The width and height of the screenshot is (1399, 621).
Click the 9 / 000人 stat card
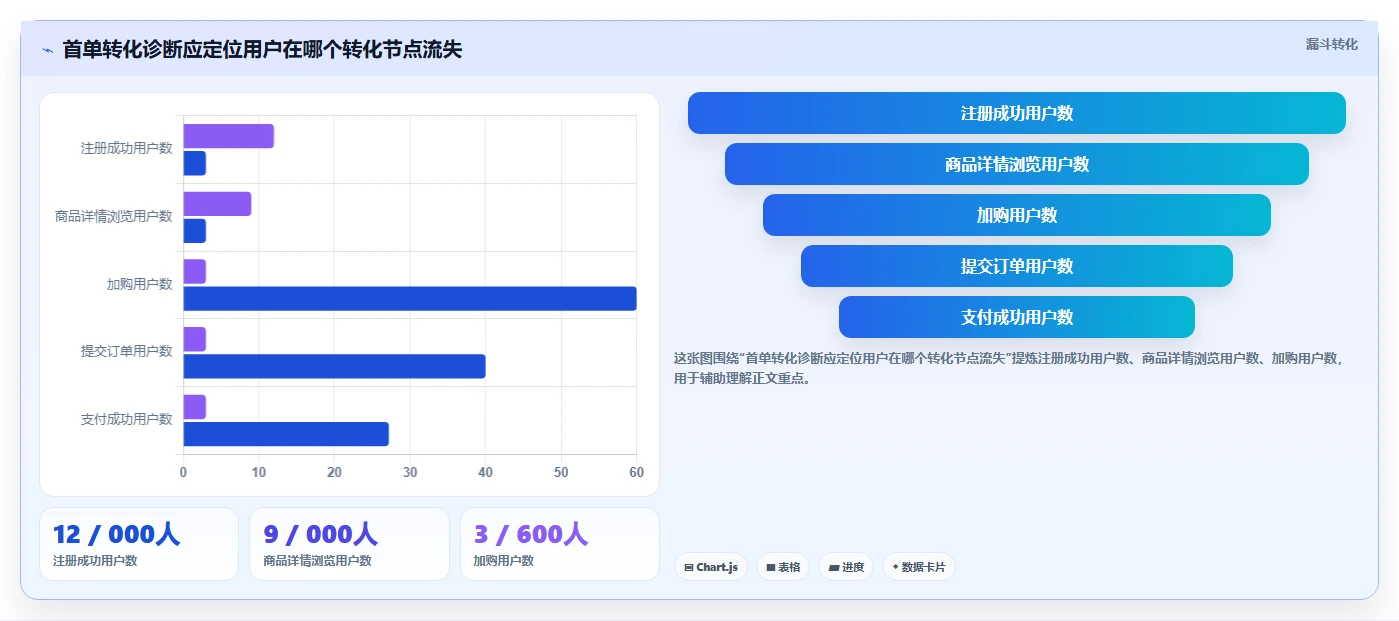[349, 544]
